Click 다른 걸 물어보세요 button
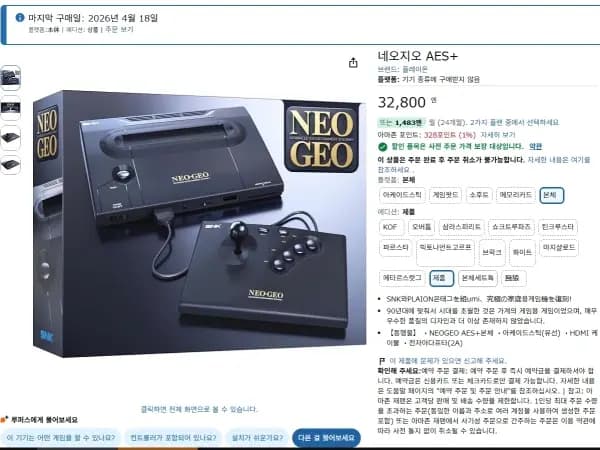The width and height of the screenshot is (600, 450). coord(326,437)
